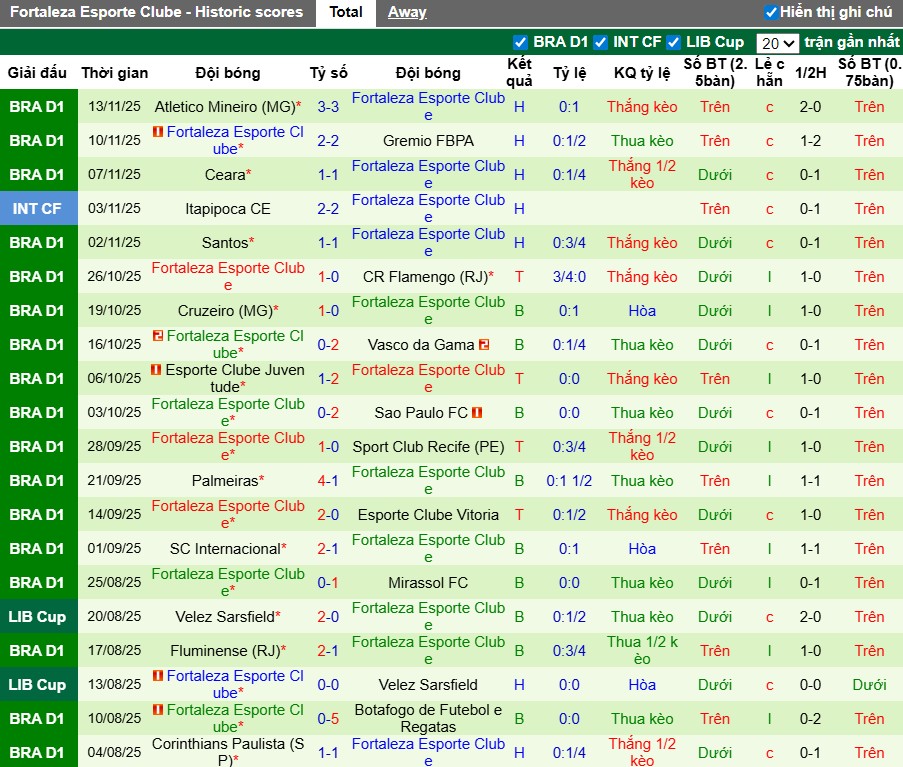
Task: Uncheck the BRA D1 filter
Action: pyautogui.click(x=521, y=44)
